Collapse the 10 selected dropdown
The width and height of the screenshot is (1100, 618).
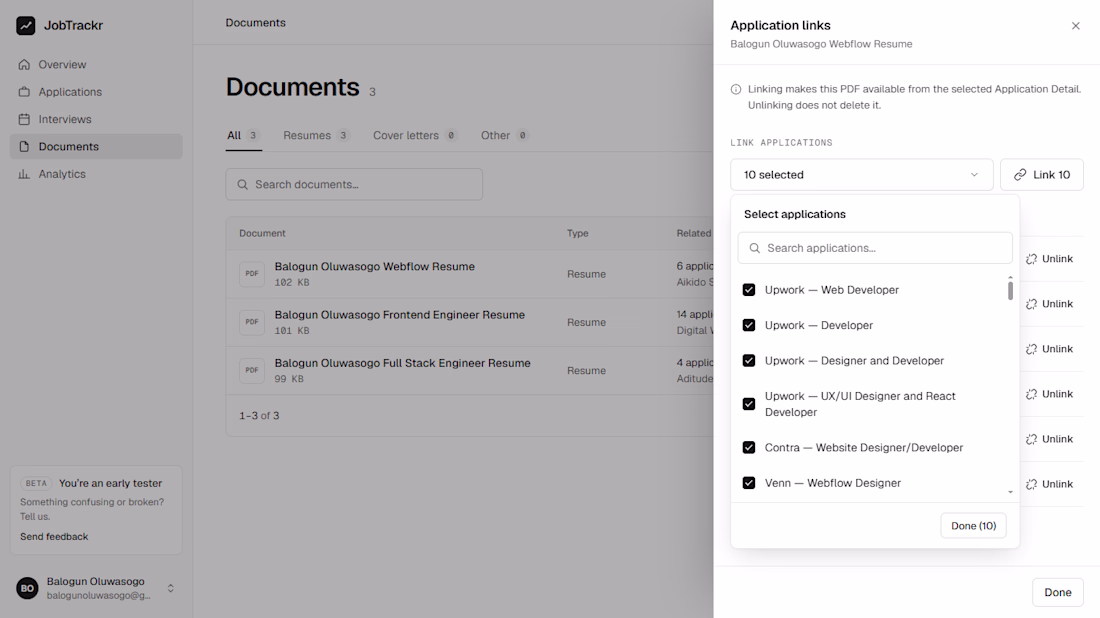pyautogui.click(x=861, y=175)
